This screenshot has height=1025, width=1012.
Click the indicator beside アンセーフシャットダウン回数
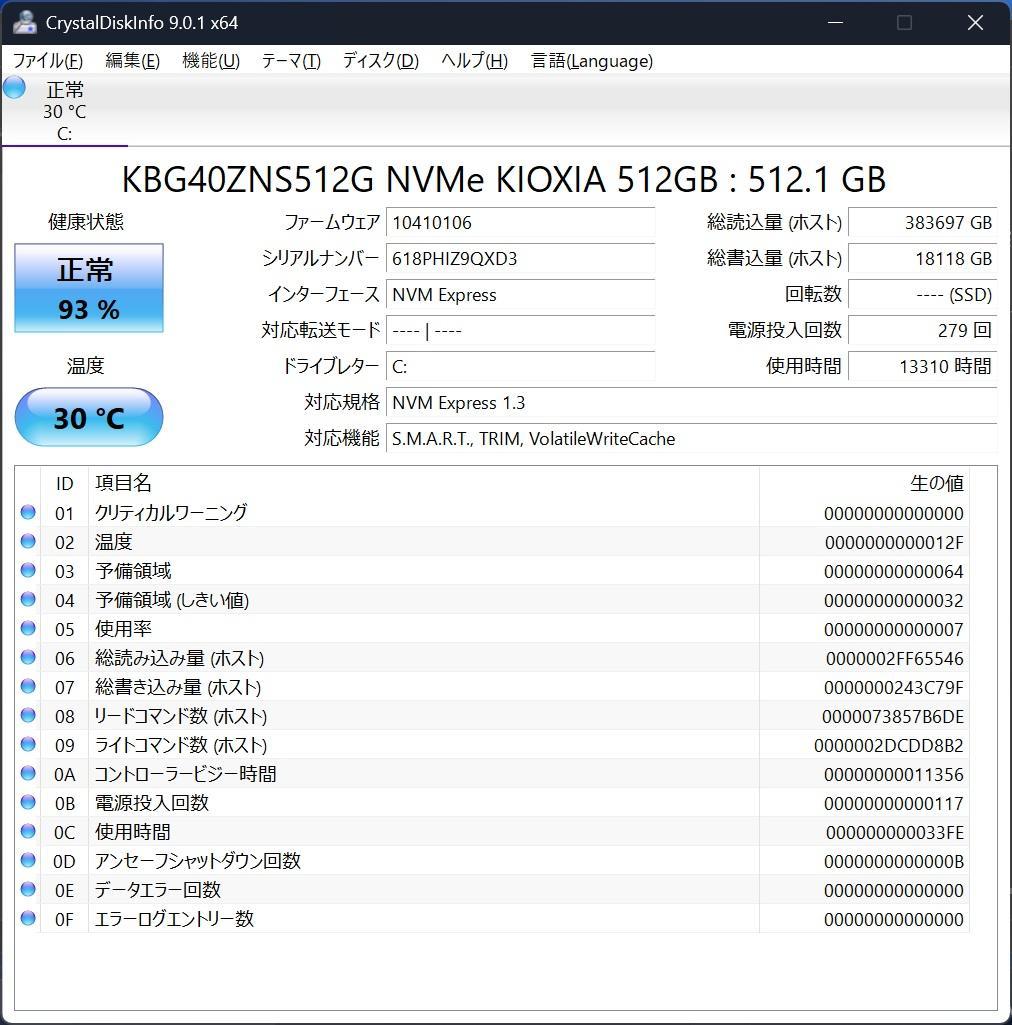click(28, 860)
